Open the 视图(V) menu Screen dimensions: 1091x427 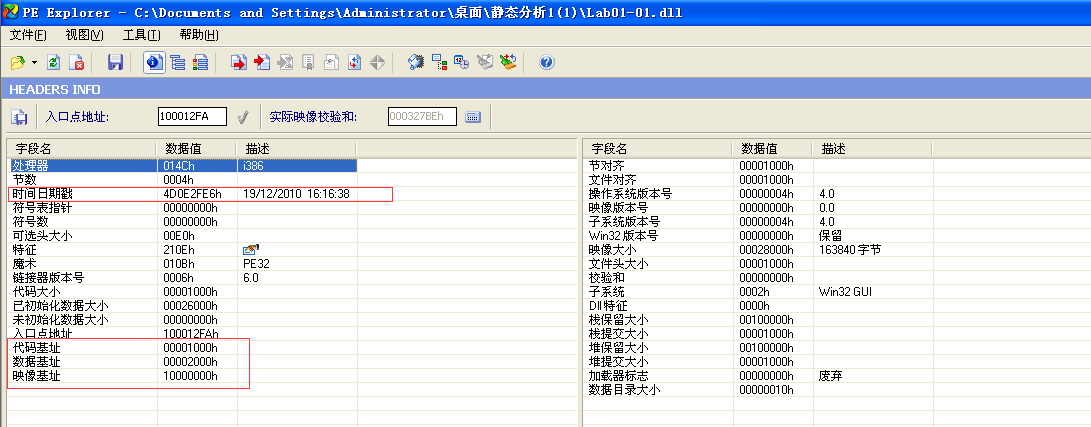click(x=84, y=35)
